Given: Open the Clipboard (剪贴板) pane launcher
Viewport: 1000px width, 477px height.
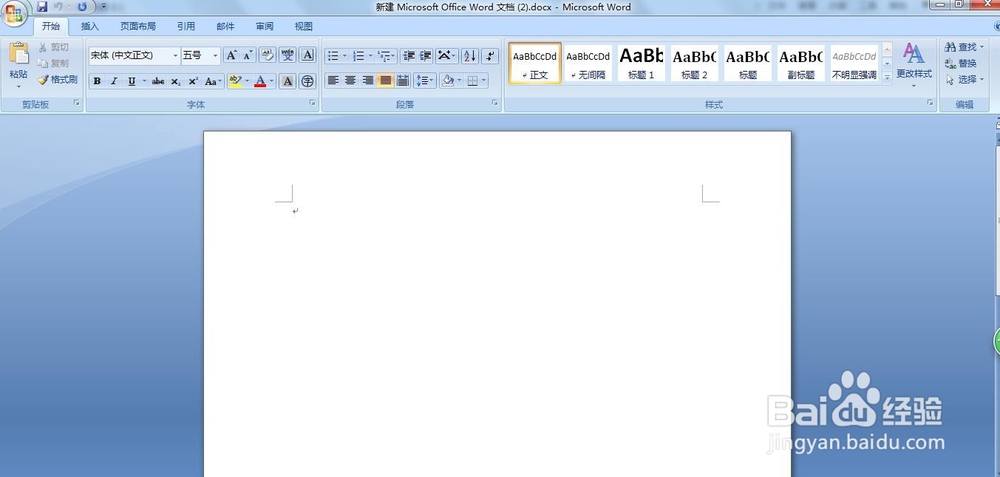Looking at the screenshot, I should point(77,102).
